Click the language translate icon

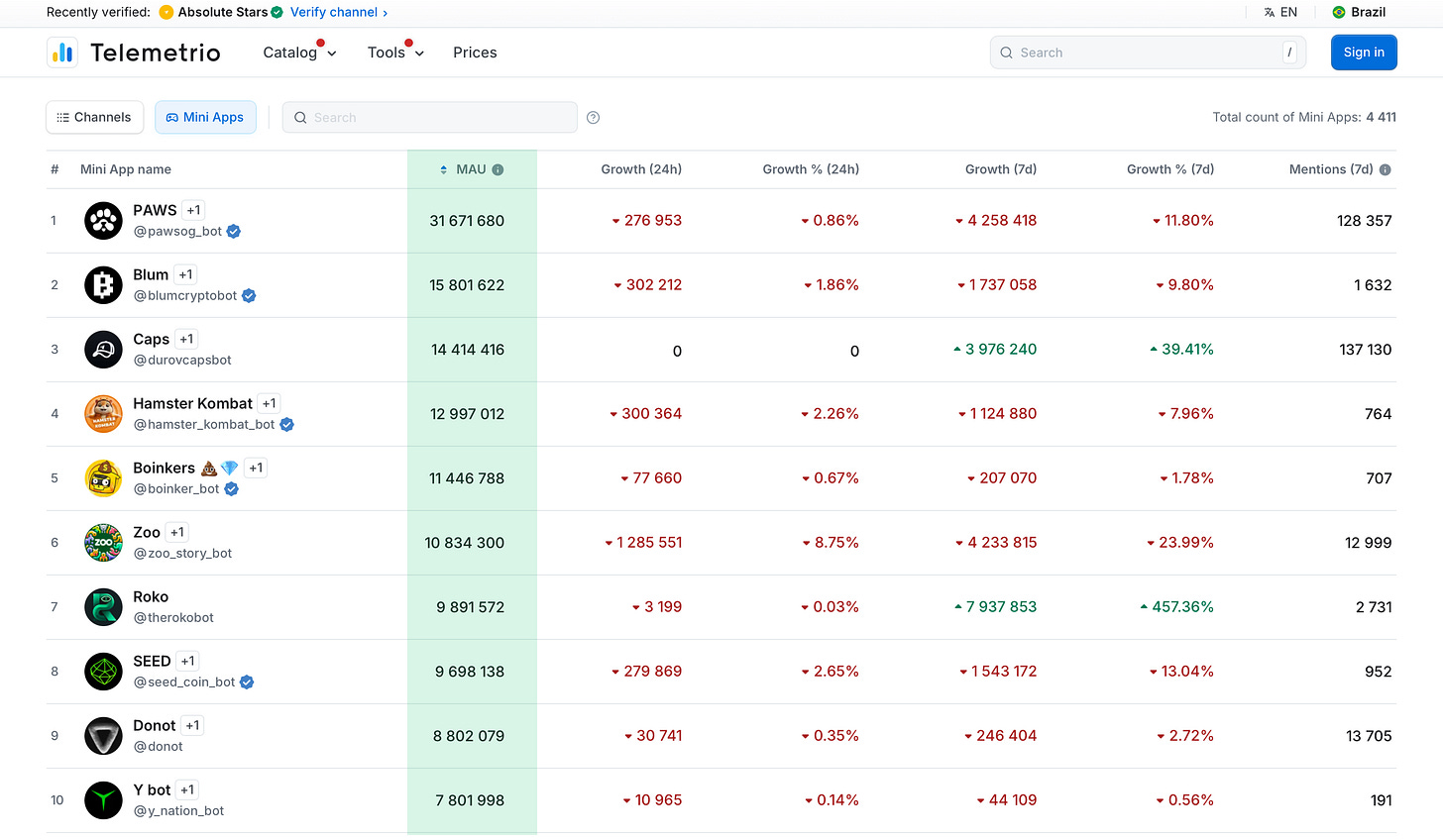click(1269, 12)
